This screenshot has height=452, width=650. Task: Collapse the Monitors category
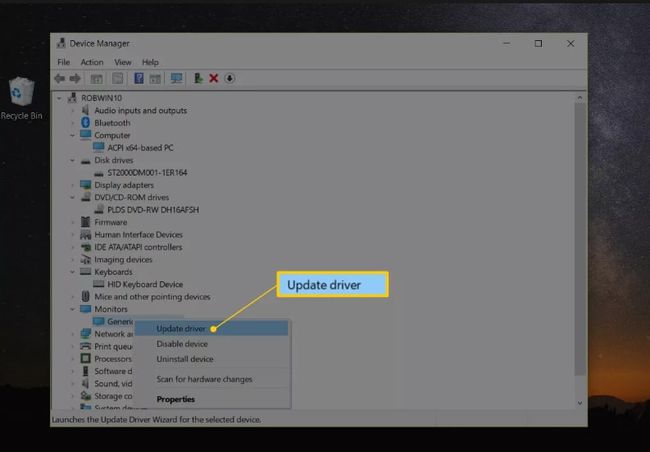(x=73, y=309)
